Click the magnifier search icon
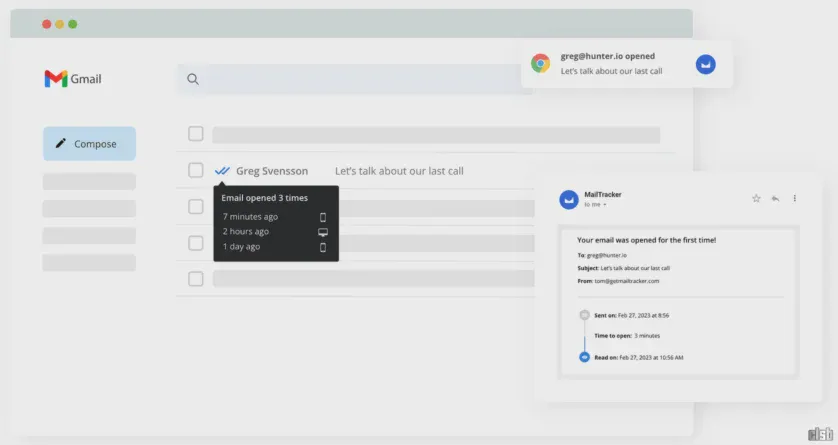 pyautogui.click(x=193, y=80)
